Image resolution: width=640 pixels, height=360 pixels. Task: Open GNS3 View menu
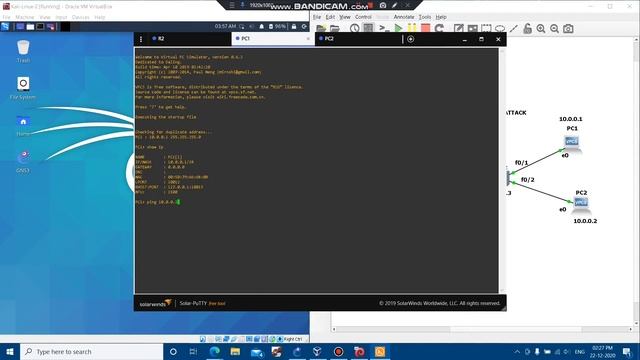point(345,17)
